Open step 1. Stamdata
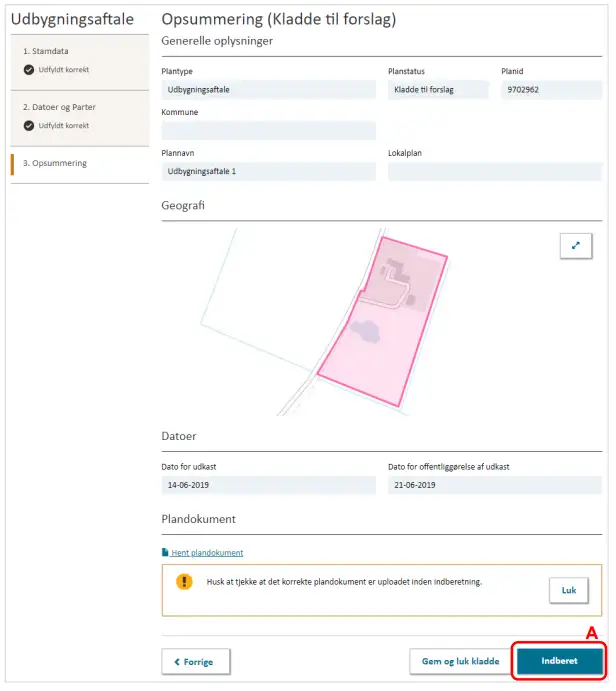Viewport: 616px width, 691px height. [46, 51]
